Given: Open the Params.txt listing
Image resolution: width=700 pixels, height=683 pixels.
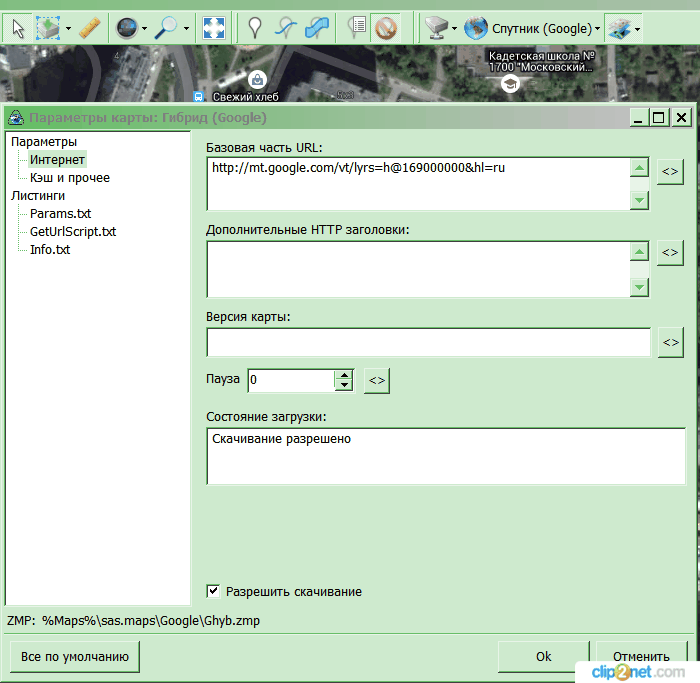Looking at the screenshot, I should pos(60,214).
